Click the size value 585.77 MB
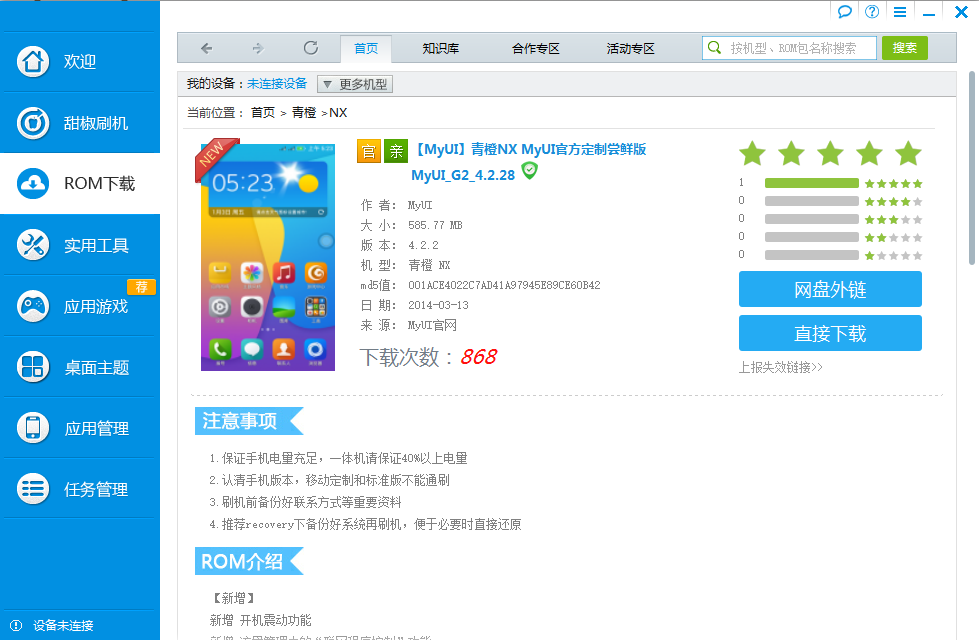The width and height of the screenshot is (979, 640). (435, 225)
